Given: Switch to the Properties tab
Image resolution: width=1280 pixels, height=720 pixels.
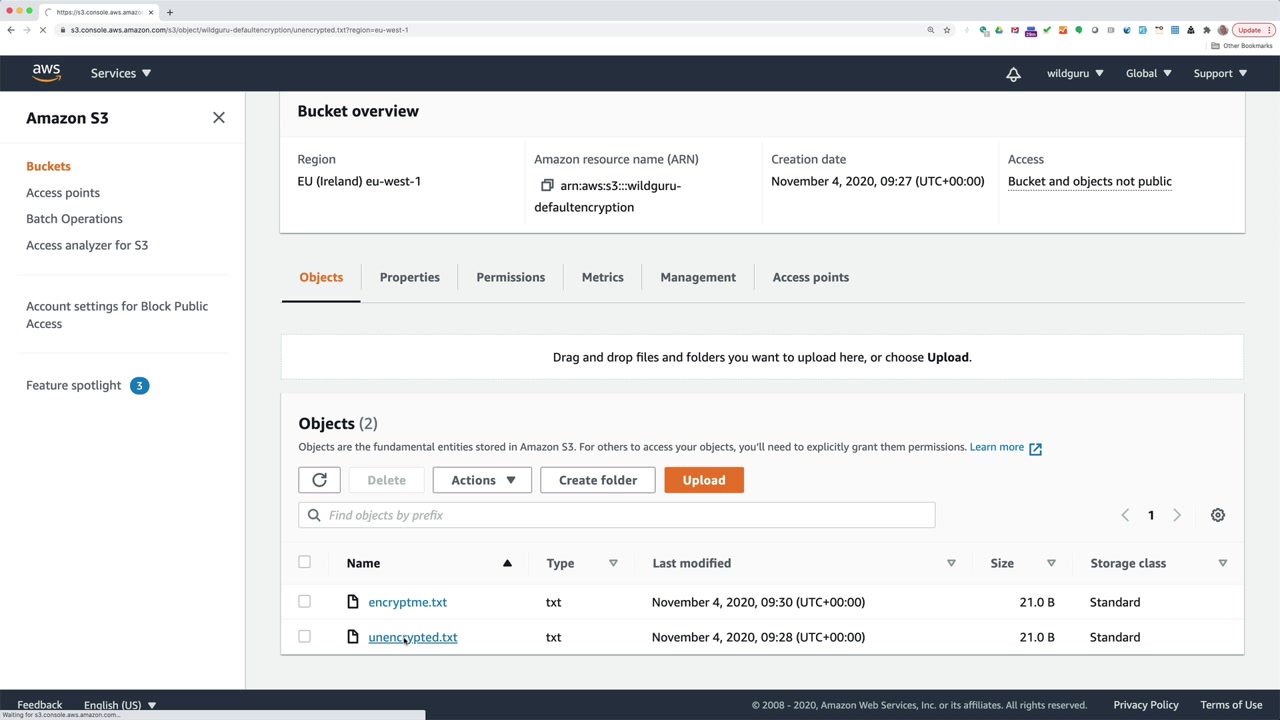Looking at the screenshot, I should tap(409, 277).
